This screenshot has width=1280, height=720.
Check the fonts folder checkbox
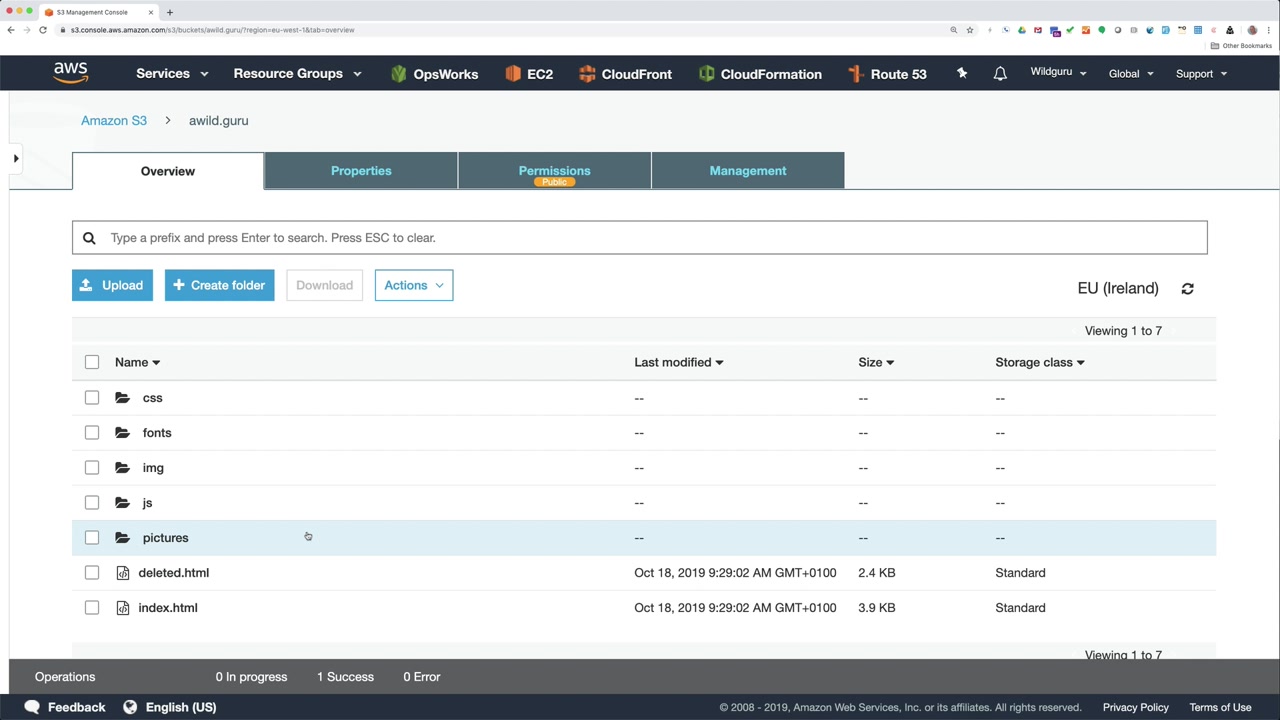[x=92, y=433]
